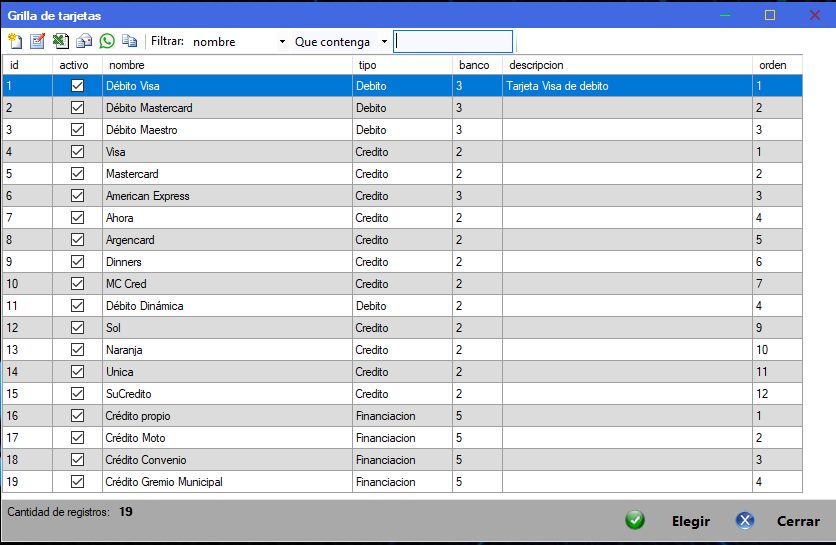Select the Crédito Convenio name cell
The image size is (836, 545).
[227, 460]
